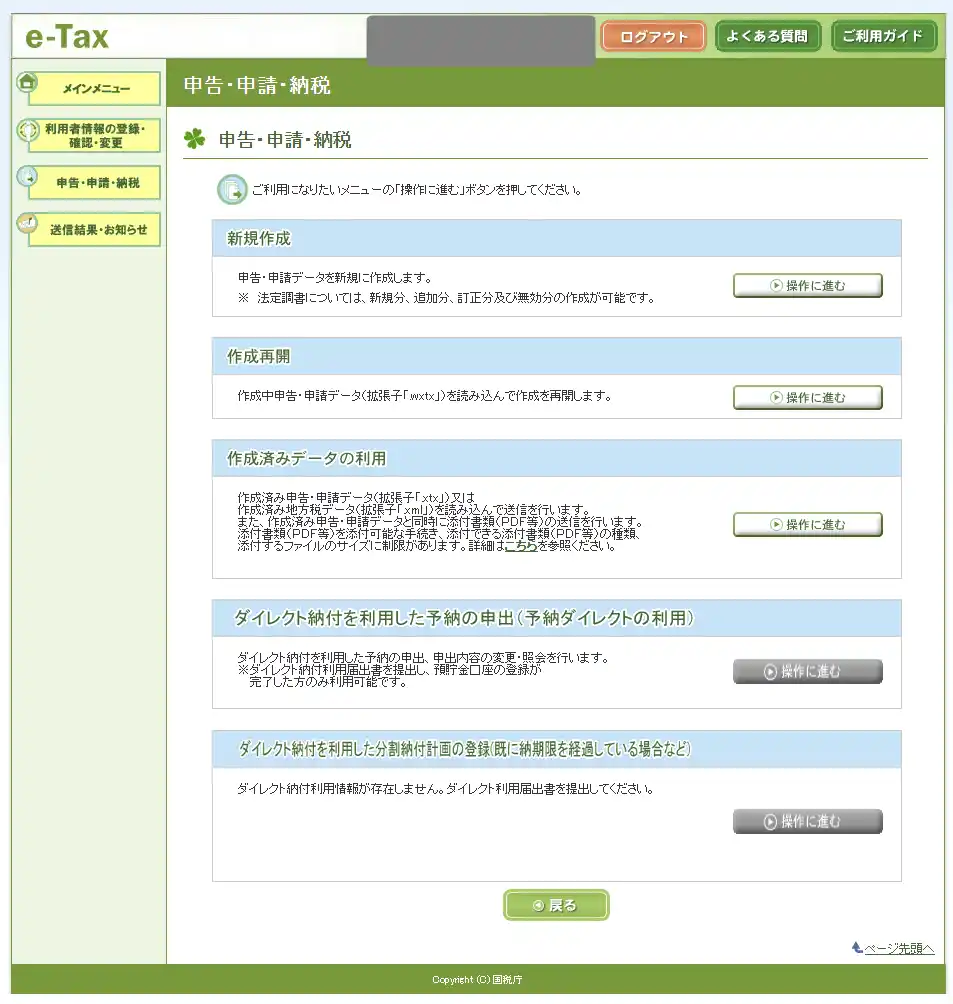Click the 作成済みデータの利用 section header
Screen dimensions: 953x1004
pyautogui.click(x=306, y=459)
